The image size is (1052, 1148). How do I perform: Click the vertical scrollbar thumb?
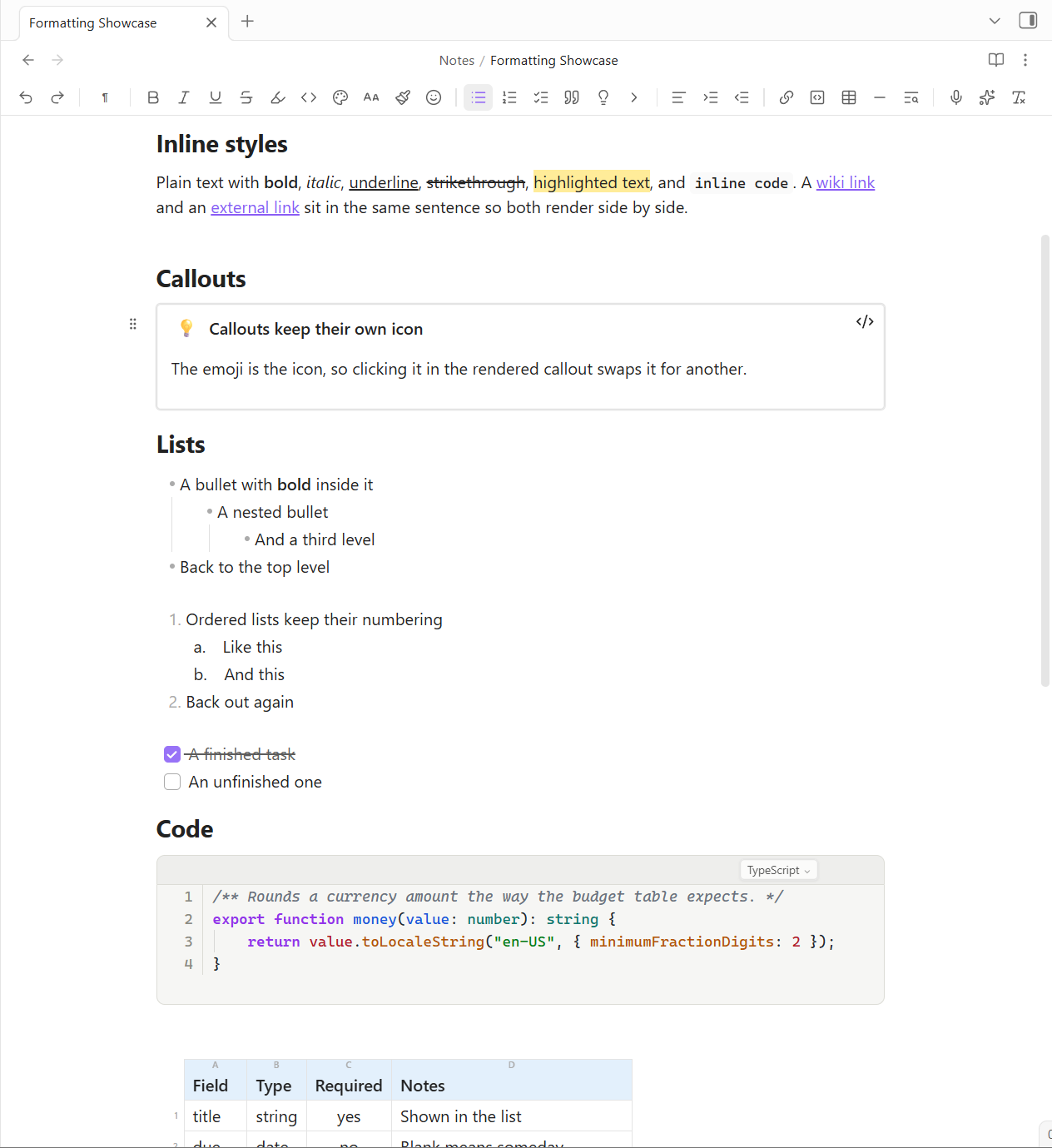coord(1045,460)
